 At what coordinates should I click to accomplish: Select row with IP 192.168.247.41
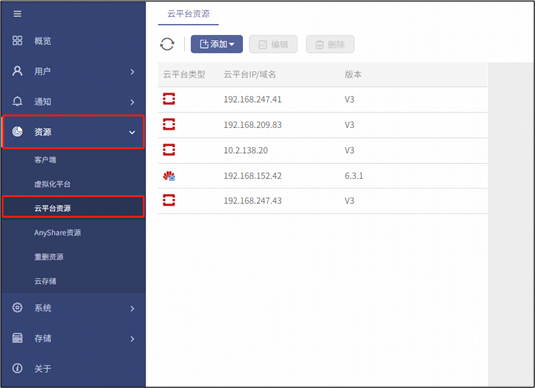click(322, 99)
